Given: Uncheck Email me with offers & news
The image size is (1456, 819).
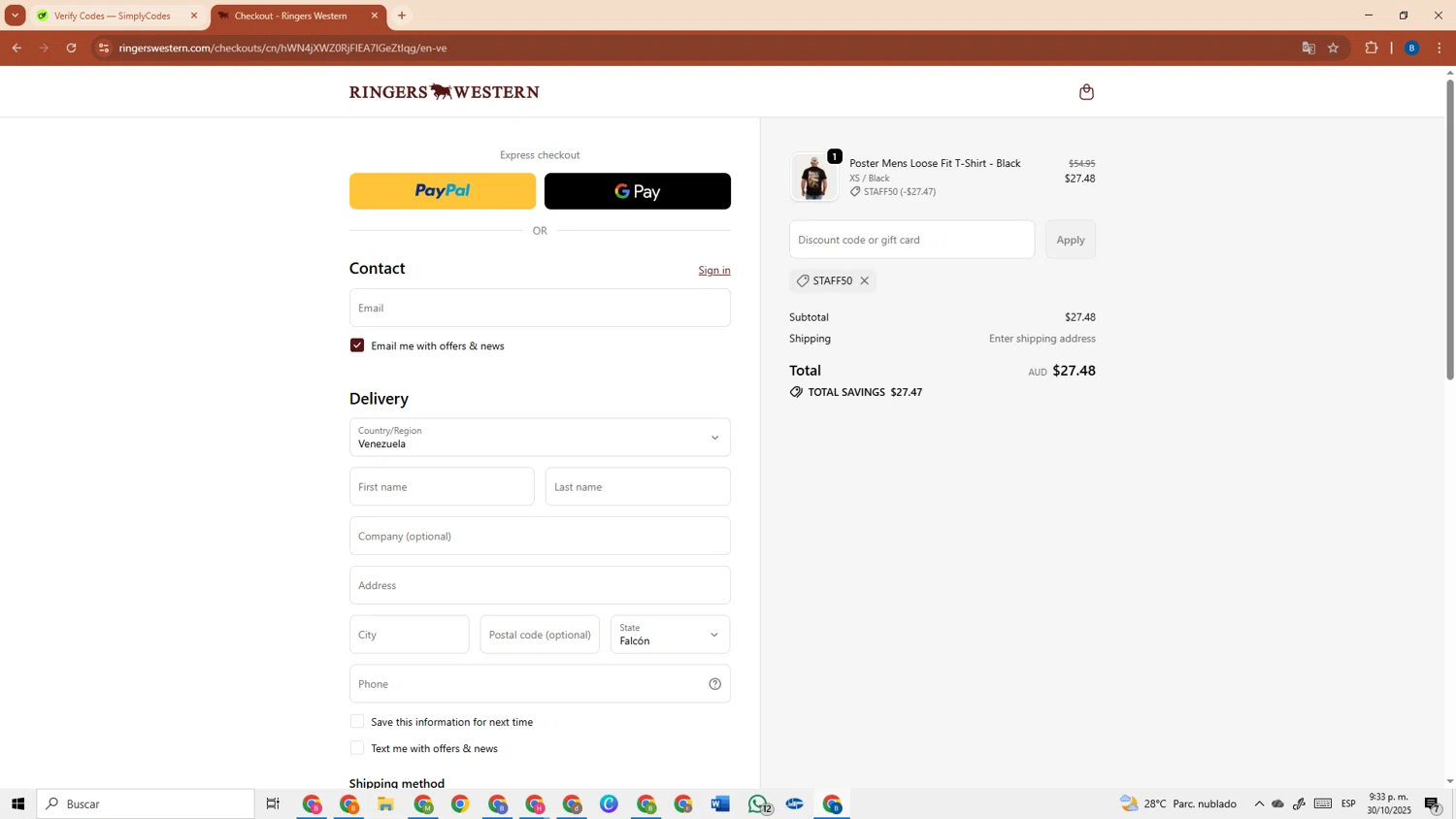Looking at the screenshot, I should click(357, 345).
